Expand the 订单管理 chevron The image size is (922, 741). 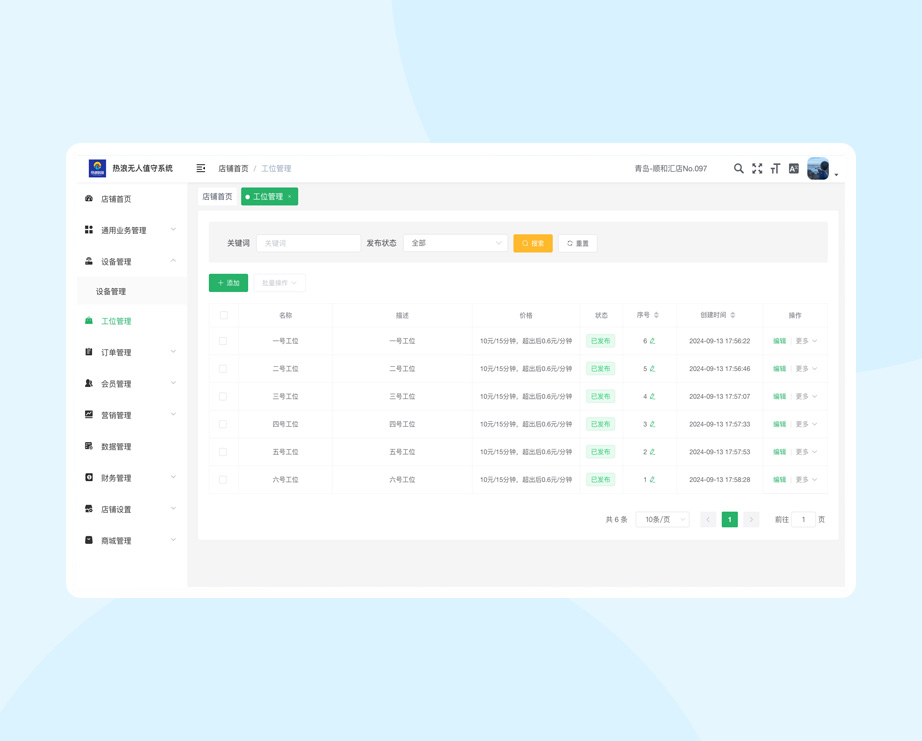(x=173, y=352)
